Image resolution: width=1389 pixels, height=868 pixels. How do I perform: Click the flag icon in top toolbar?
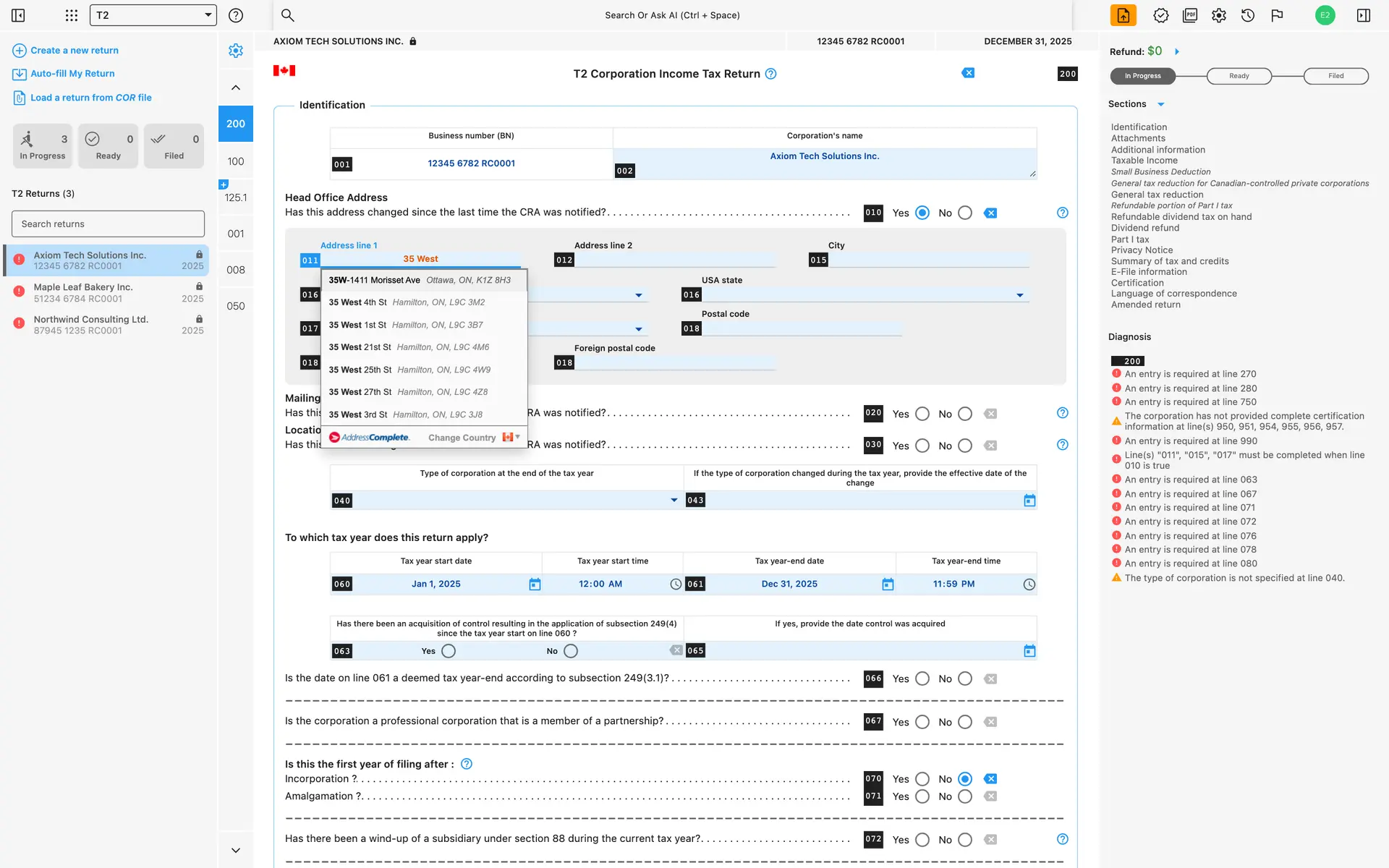pyautogui.click(x=1277, y=15)
